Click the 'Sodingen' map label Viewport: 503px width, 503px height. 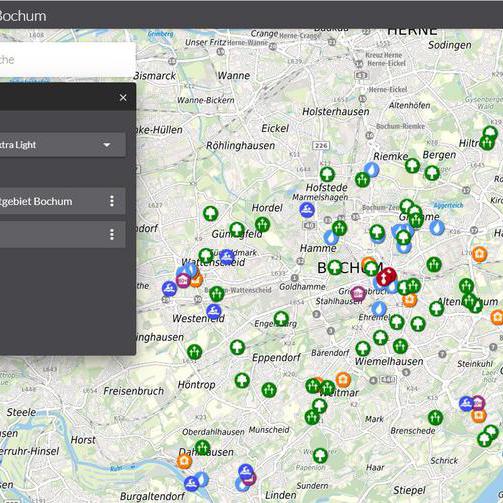pyautogui.click(x=450, y=45)
